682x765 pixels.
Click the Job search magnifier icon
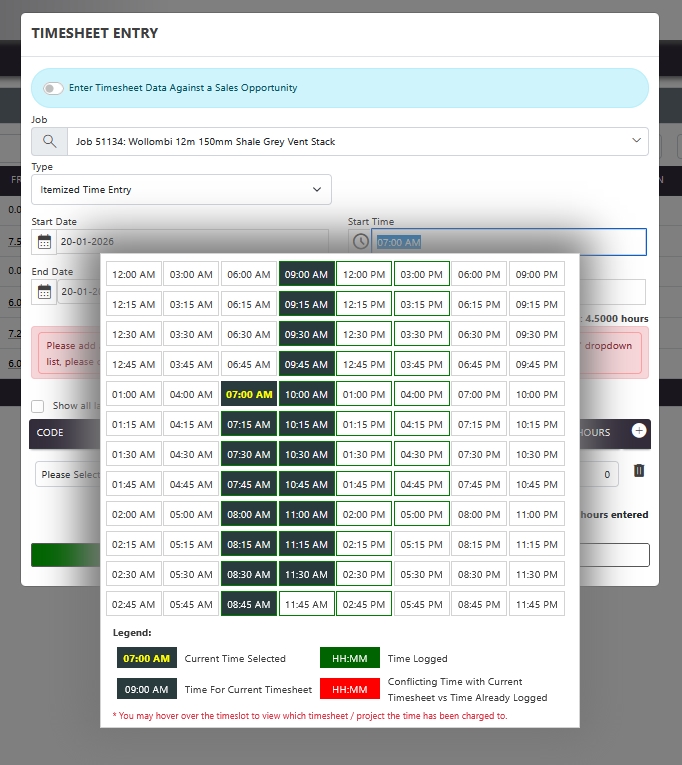49,142
